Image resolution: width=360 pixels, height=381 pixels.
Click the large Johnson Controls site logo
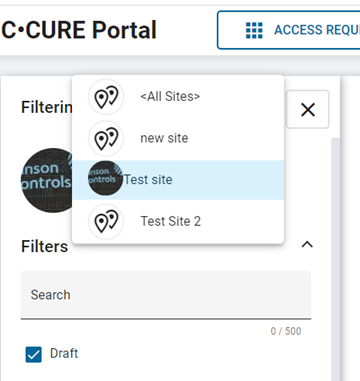click(x=47, y=180)
